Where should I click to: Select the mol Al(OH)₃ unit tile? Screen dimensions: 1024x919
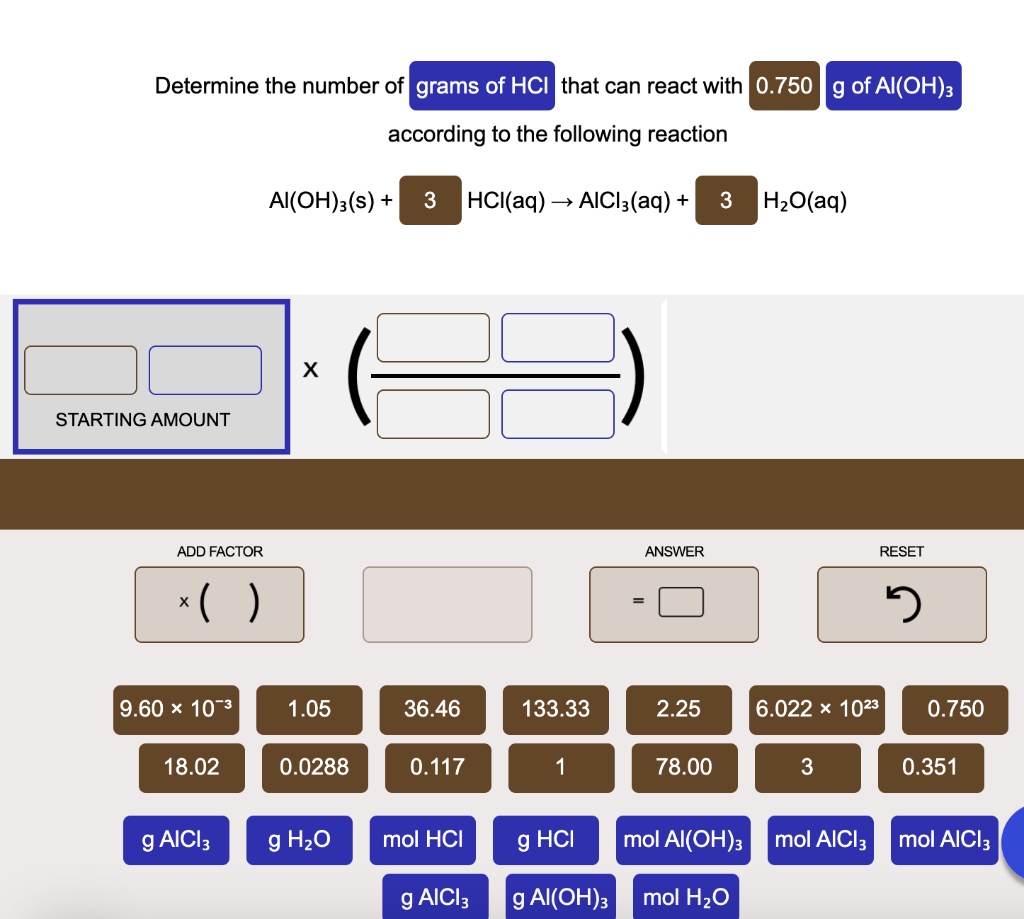tap(683, 840)
